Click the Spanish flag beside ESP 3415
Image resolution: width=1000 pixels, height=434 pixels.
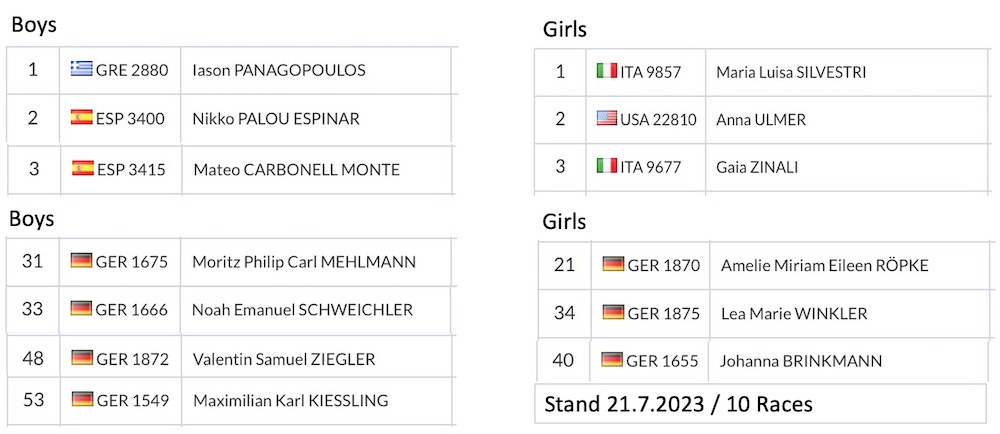click(82, 169)
